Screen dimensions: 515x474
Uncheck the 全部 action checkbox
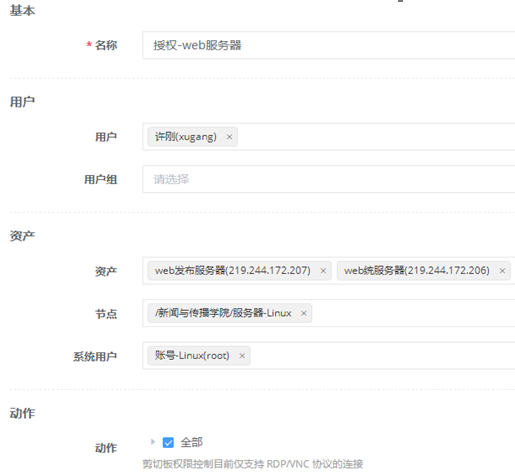(x=168, y=442)
